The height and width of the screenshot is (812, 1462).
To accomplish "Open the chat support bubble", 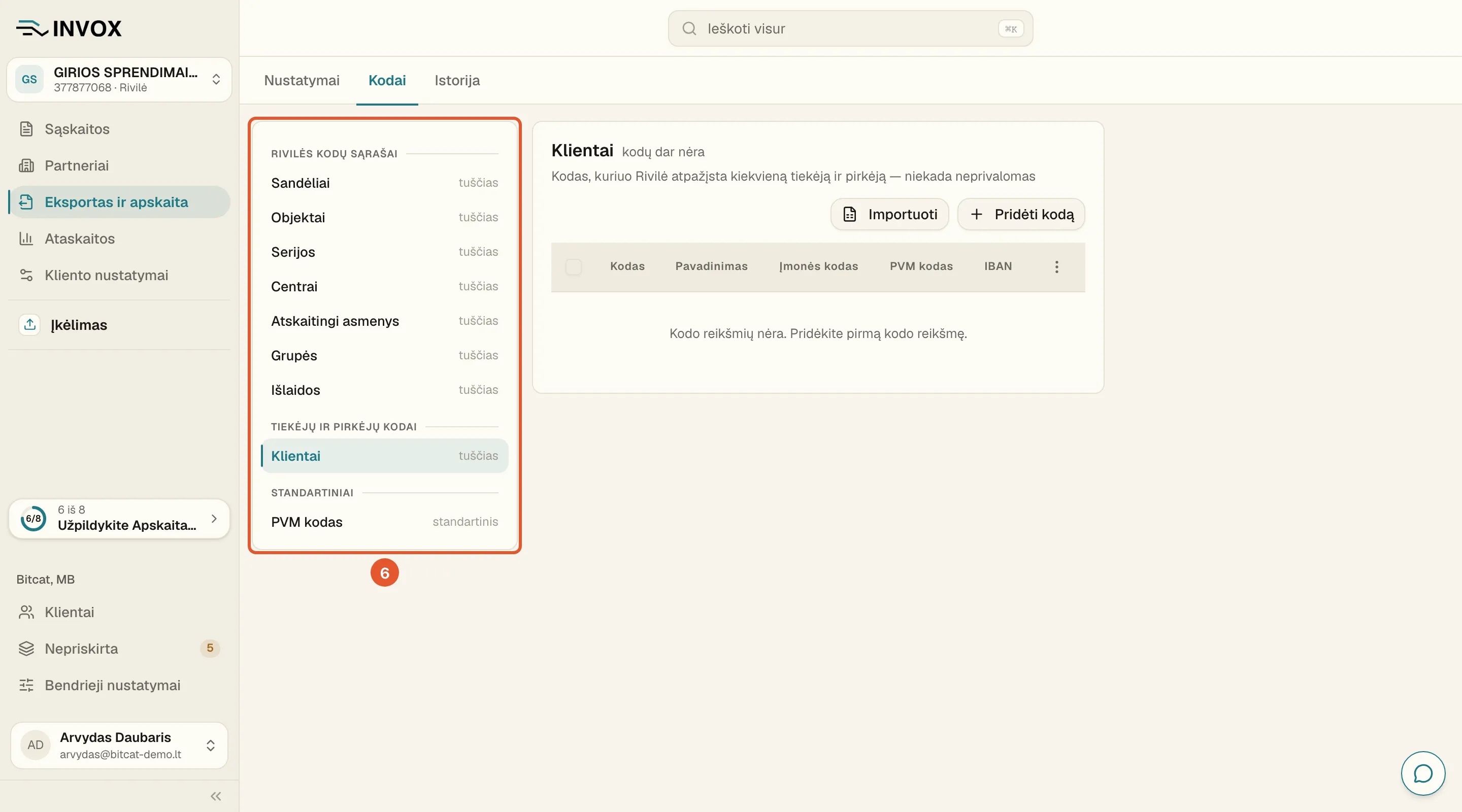I will [1422, 773].
